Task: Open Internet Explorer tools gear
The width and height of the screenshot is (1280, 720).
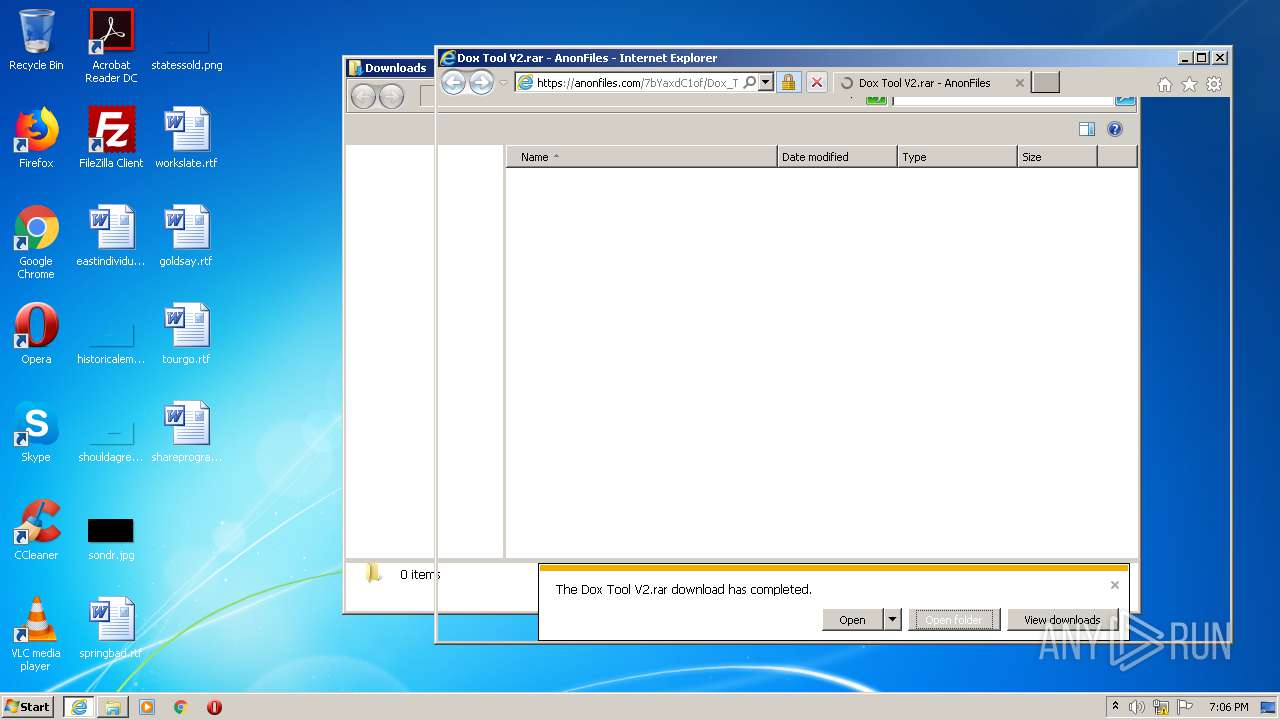Action: tap(1214, 85)
